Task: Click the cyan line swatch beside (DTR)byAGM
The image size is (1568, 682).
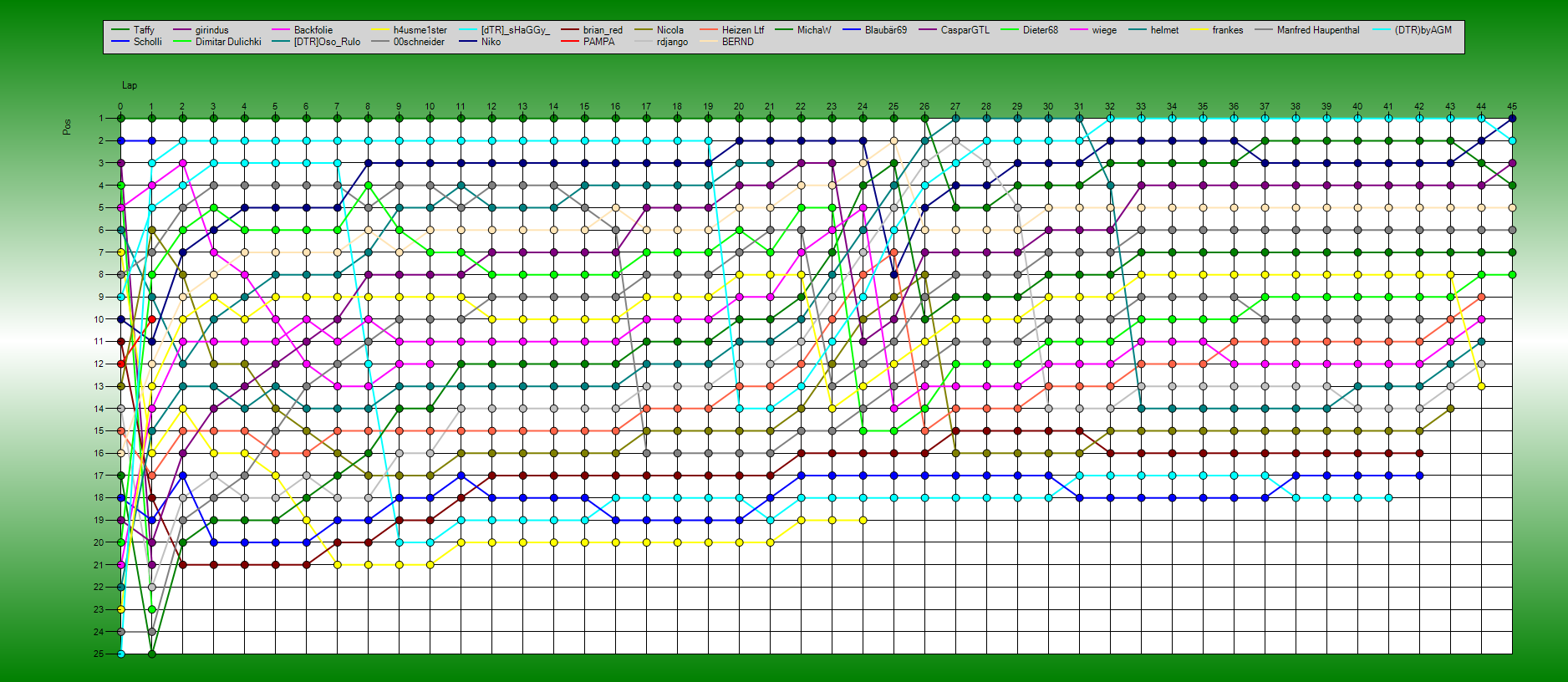Action: tap(1381, 30)
